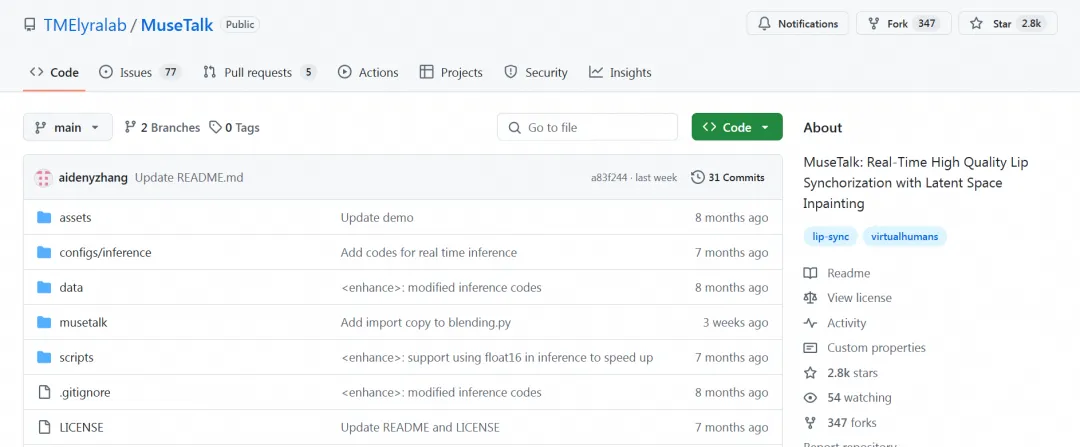The image size is (1080, 447).
Task: Click aidenyzhang's avatar thumbnail
Action: tap(43, 178)
